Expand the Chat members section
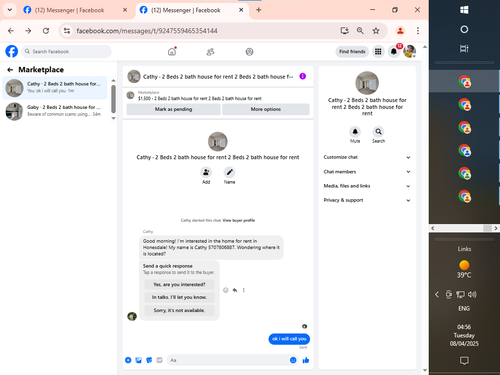 [367, 172]
